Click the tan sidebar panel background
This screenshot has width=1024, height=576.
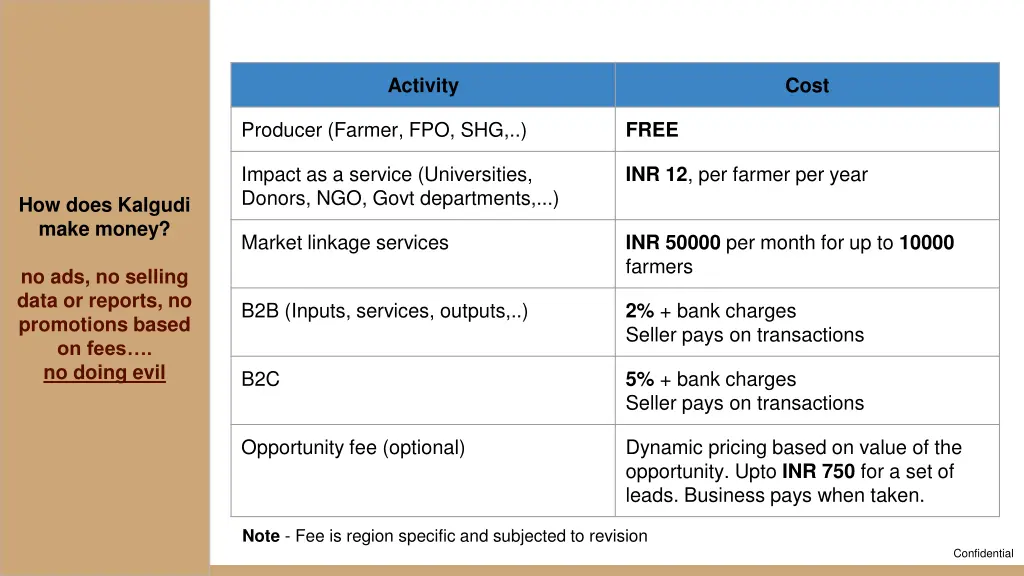coord(104,98)
